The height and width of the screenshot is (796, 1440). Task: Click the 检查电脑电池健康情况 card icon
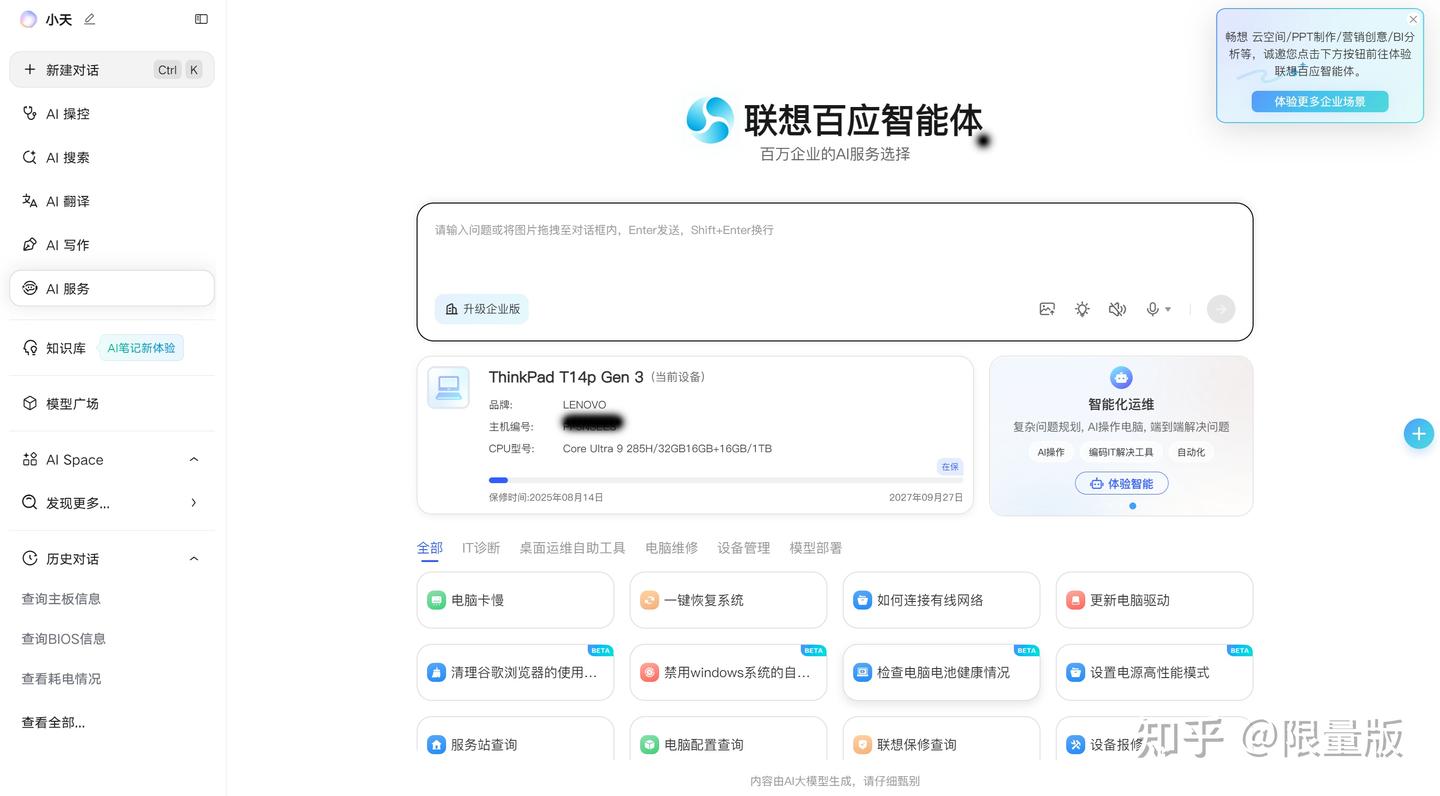coord(862,673)
